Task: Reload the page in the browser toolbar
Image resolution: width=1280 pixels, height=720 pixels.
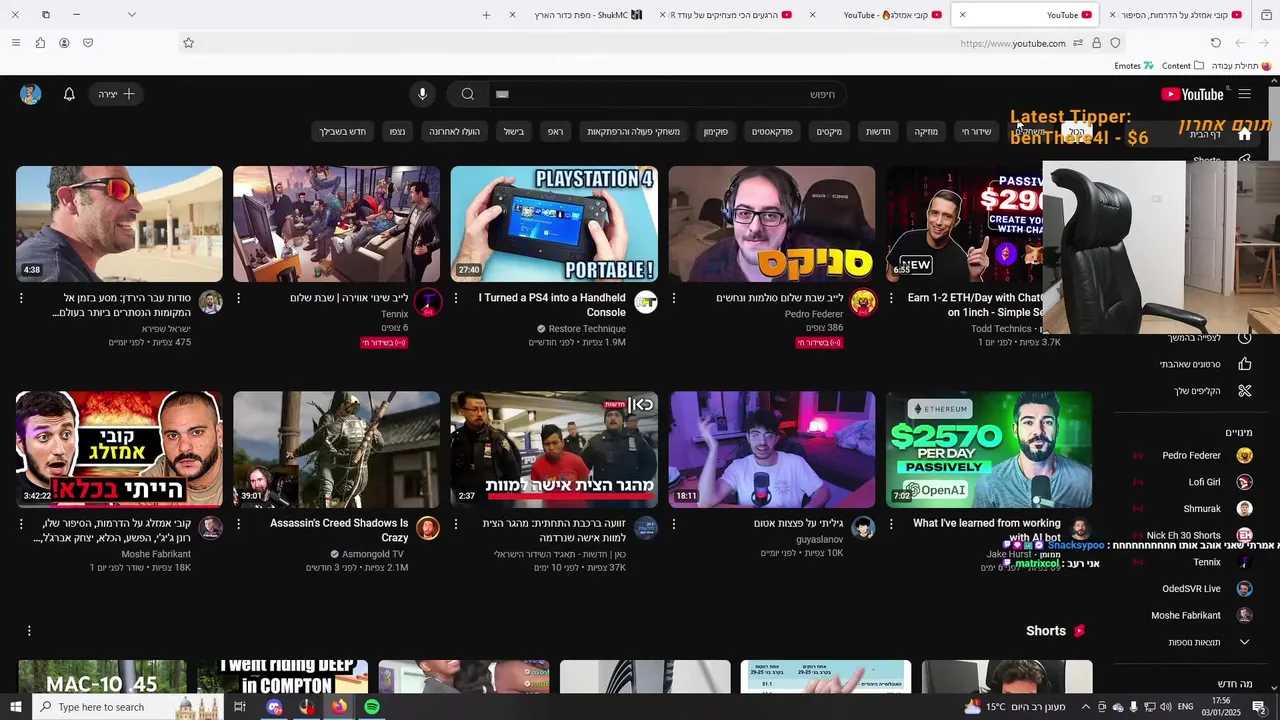Action: (x=1215, y=43)
